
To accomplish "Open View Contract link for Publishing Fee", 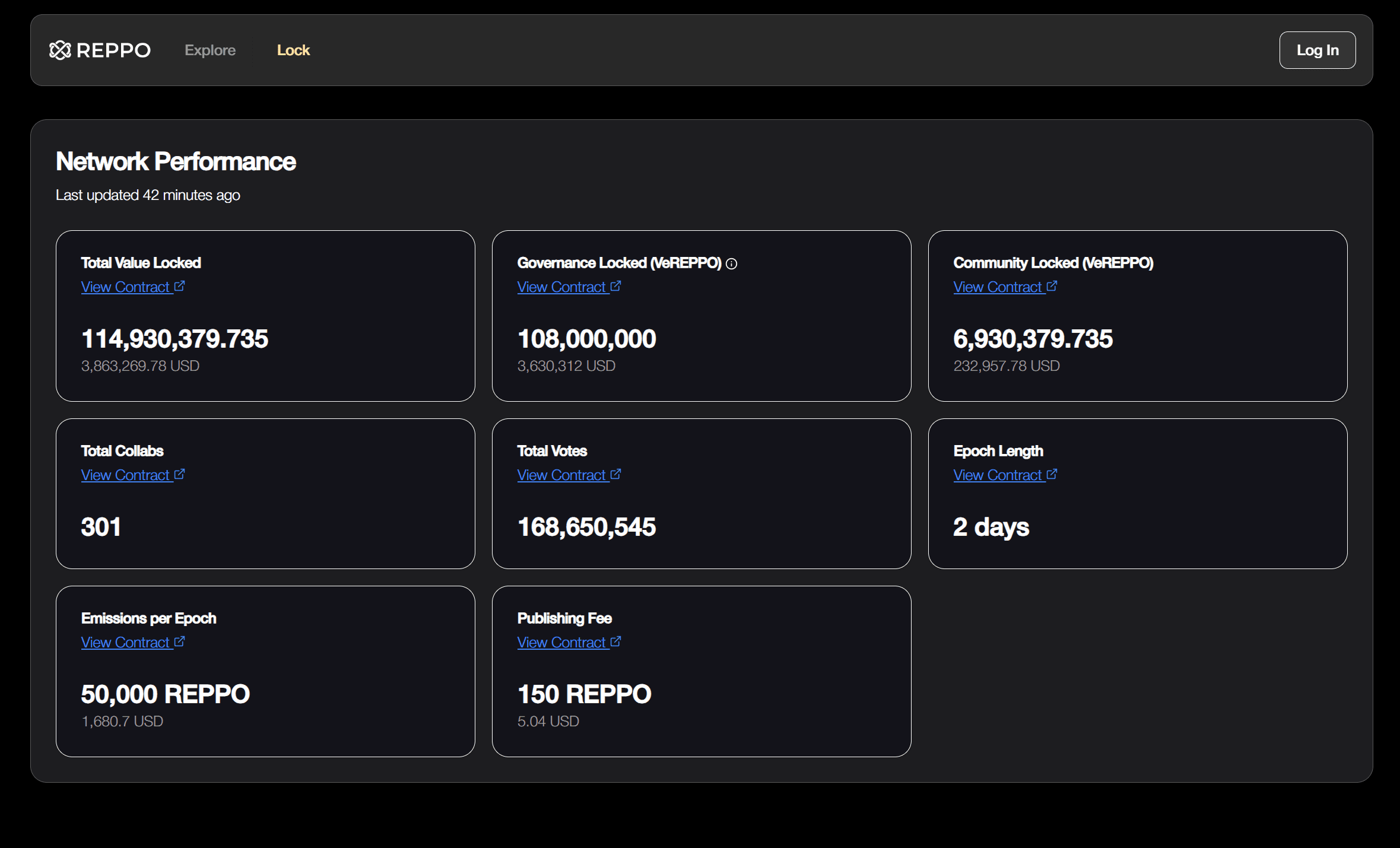I will pyautogui.click(x=569, y=642).
